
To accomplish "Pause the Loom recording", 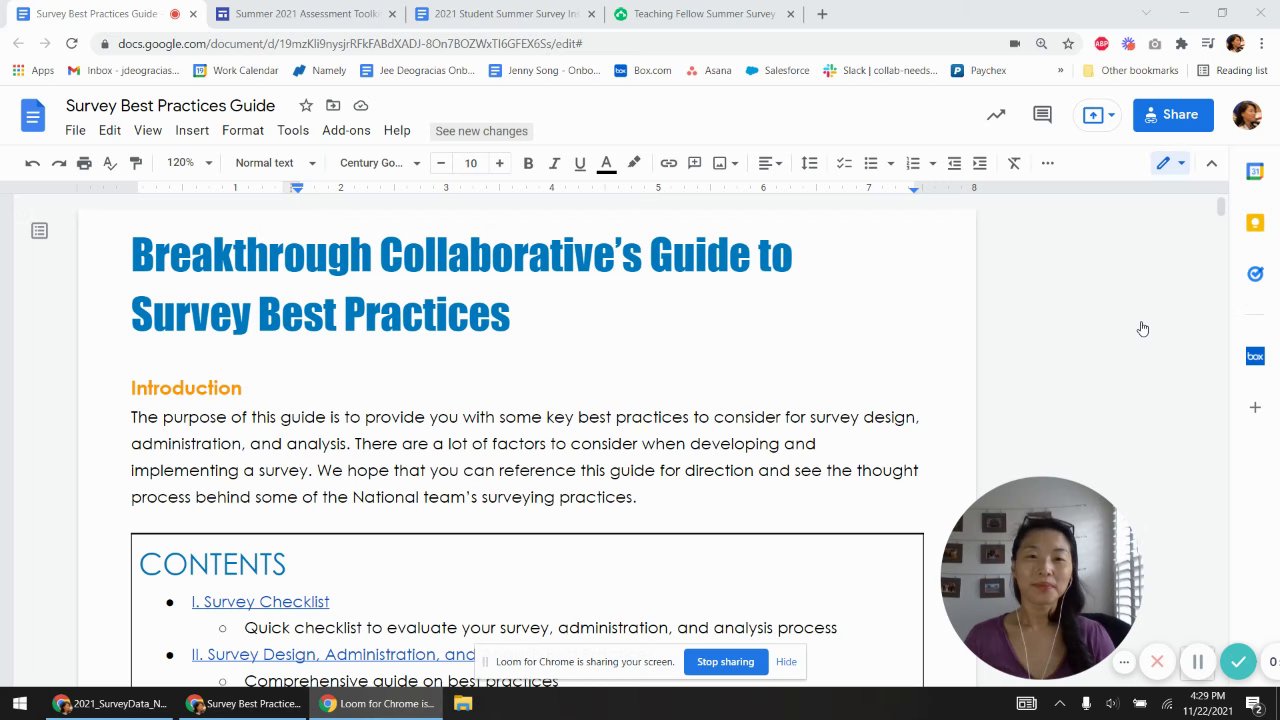I will point(1197,662).
